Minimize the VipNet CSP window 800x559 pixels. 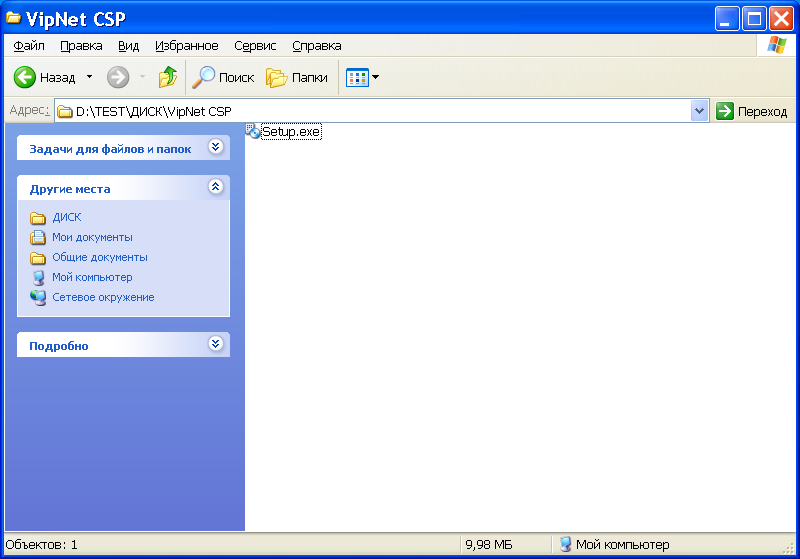pyautogui.click(x=727, y=19)
